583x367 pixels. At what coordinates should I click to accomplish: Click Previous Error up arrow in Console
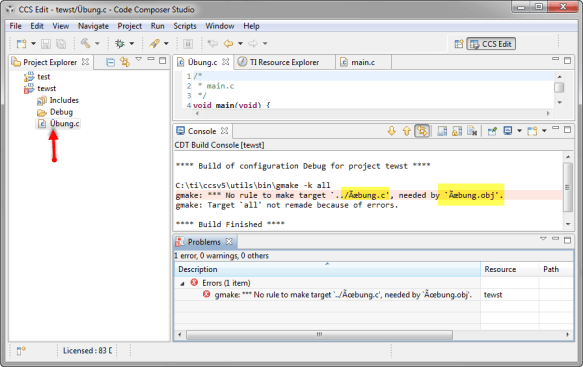click(x=406, y=131)
